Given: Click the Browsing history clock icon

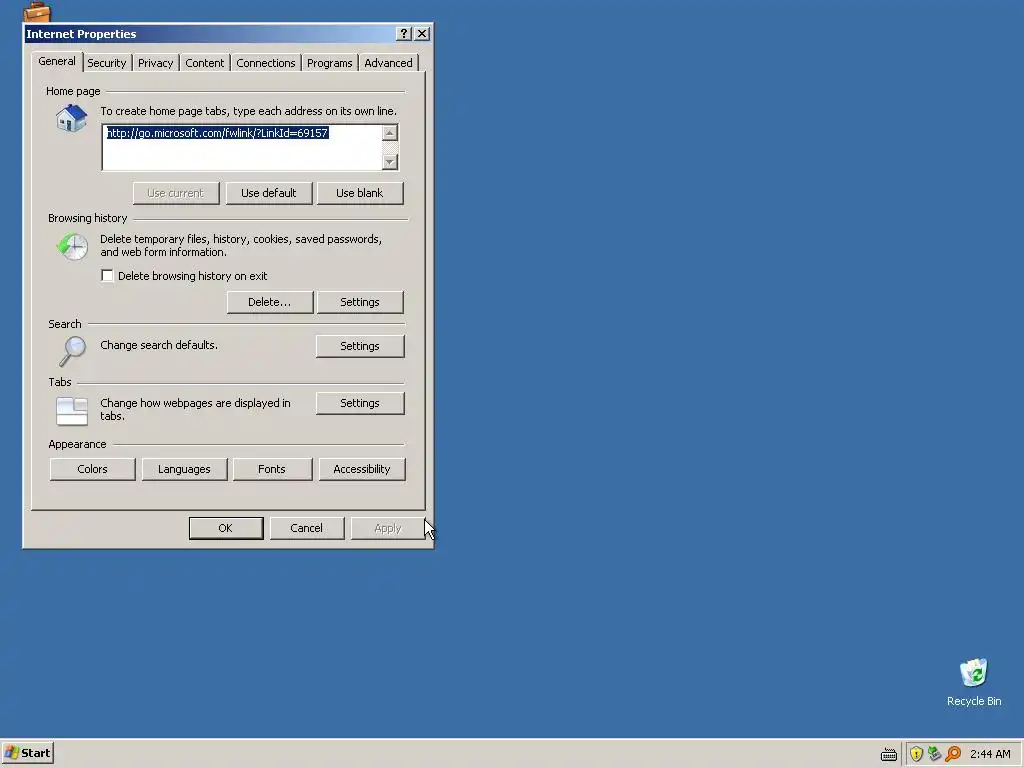Looking at the screenshot, I should point(72,248).
